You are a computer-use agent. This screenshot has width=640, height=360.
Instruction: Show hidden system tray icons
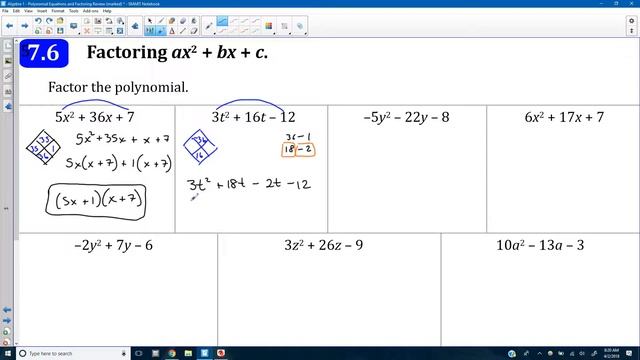(x=539, y=353)
